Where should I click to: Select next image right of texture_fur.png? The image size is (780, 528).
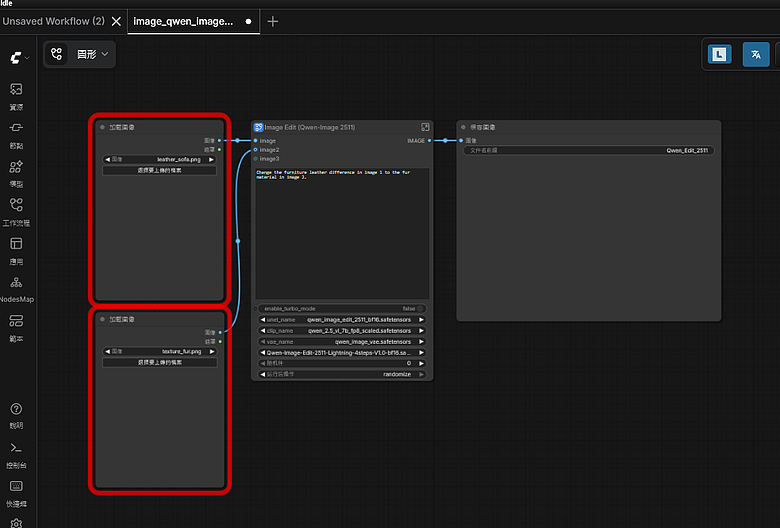coord(212,351)
